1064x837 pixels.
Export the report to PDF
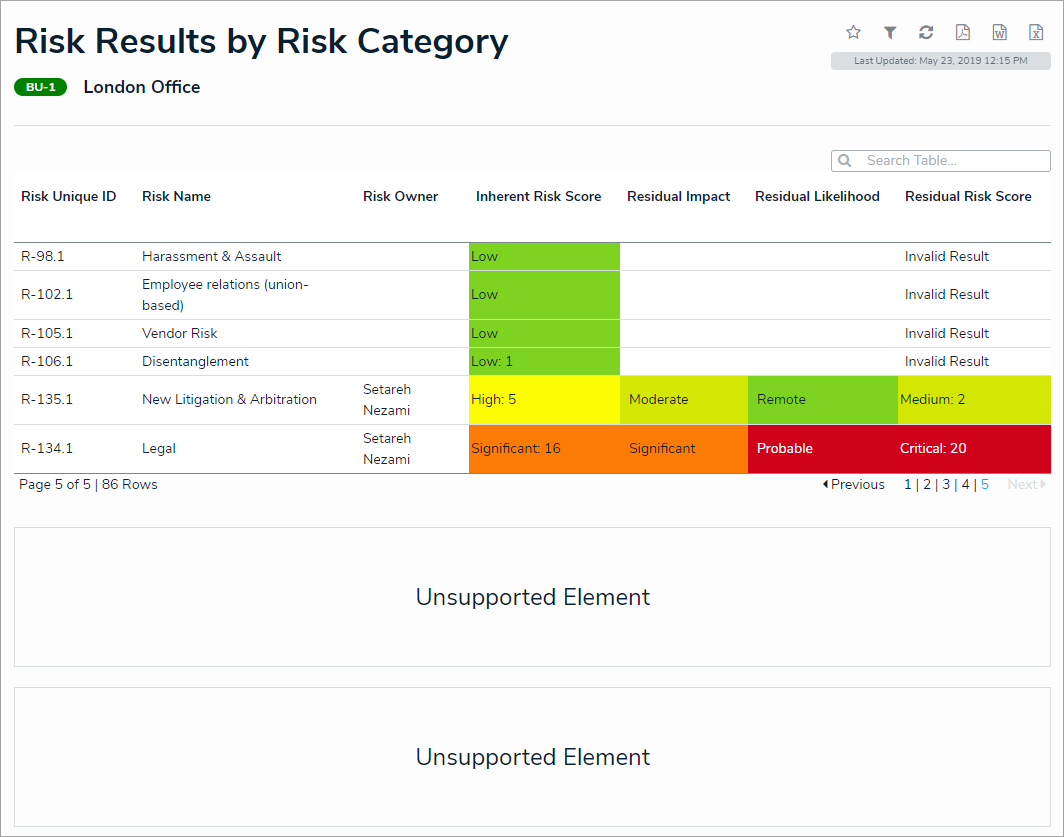pos(962,32)
